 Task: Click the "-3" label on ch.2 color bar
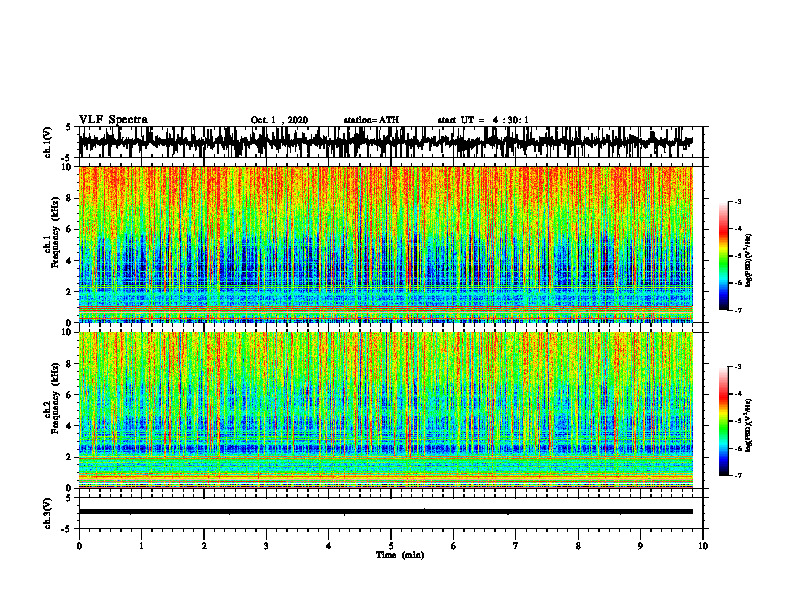738,367
